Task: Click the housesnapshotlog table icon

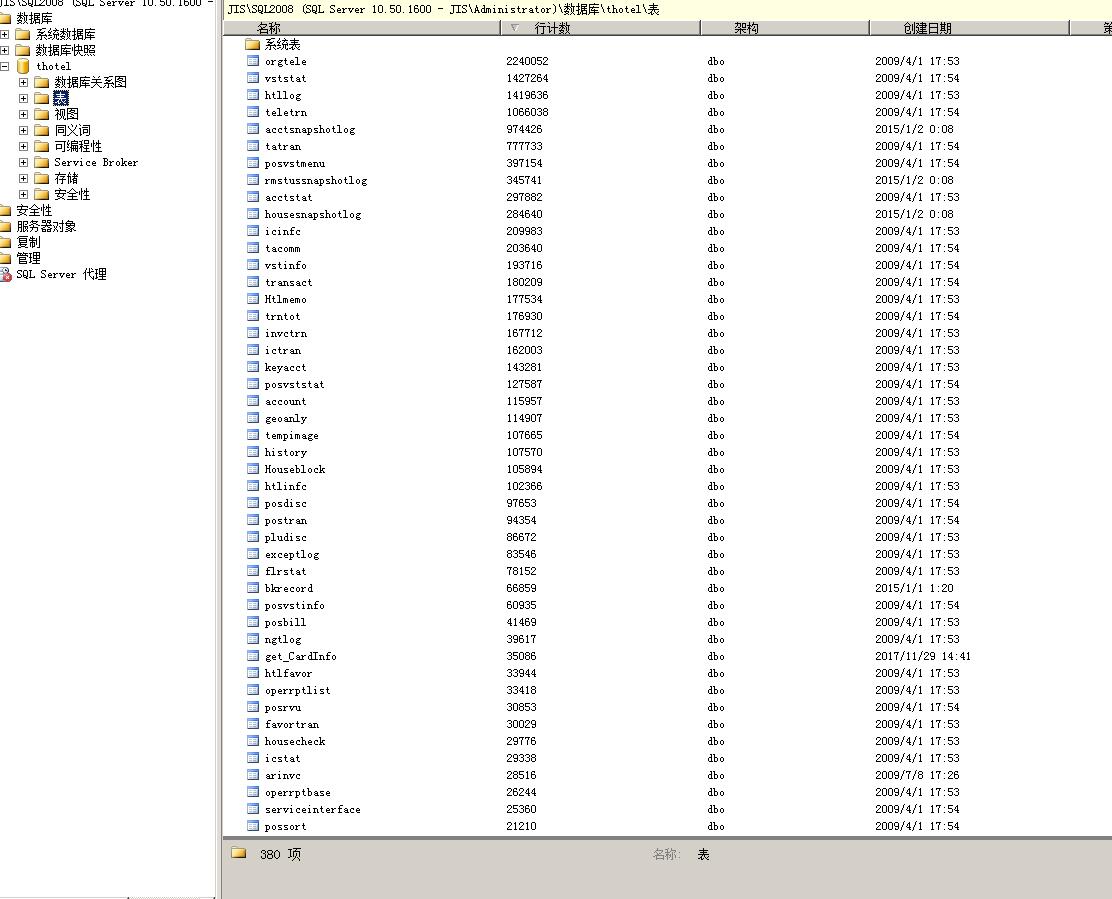Action: click(253, 214)
